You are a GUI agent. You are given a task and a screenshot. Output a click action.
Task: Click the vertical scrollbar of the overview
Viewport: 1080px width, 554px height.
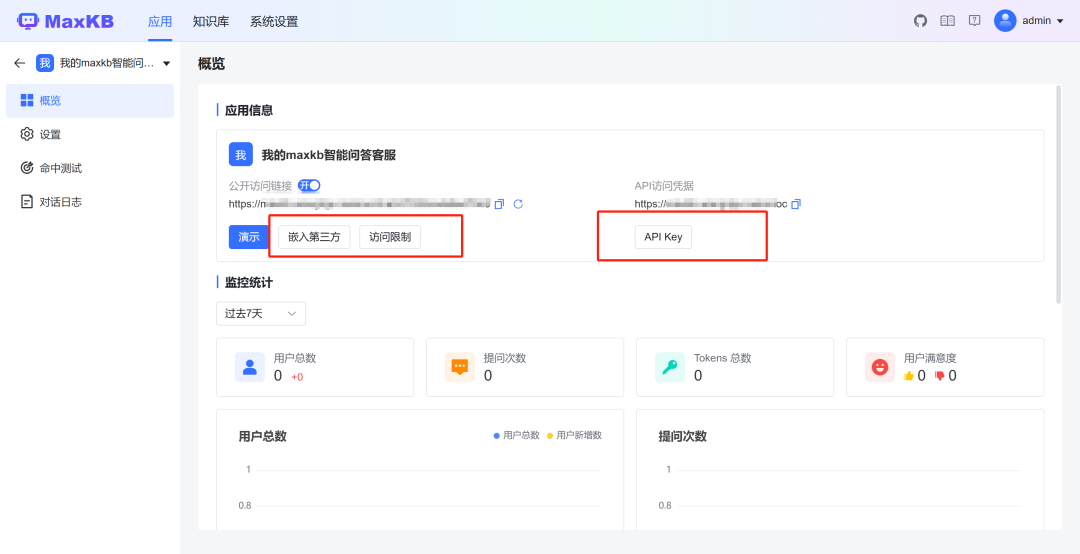point(1059,194)
